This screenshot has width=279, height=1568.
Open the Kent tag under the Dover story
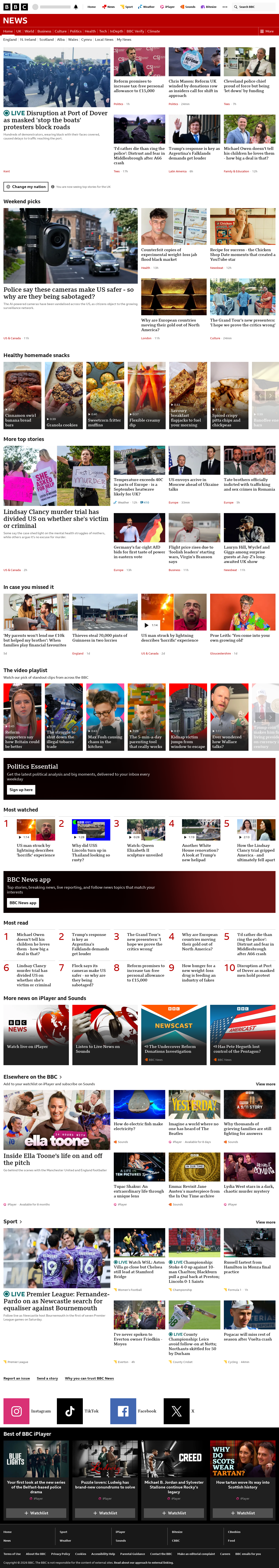(7, 171)
